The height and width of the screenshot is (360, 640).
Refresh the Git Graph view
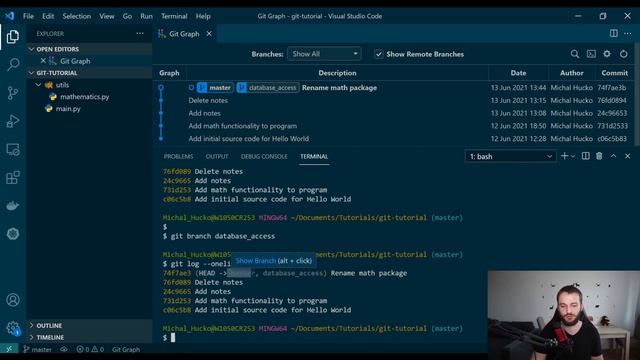(623, 54)
